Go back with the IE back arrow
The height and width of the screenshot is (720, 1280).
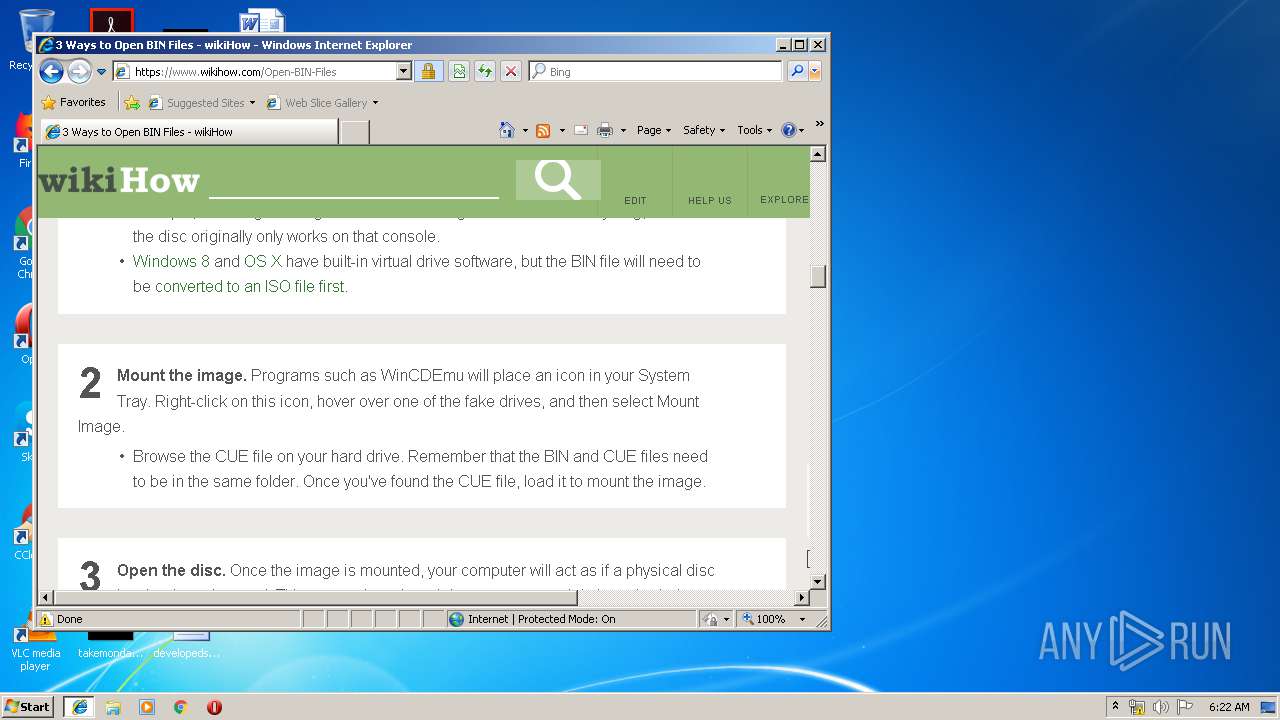(52, 71)
